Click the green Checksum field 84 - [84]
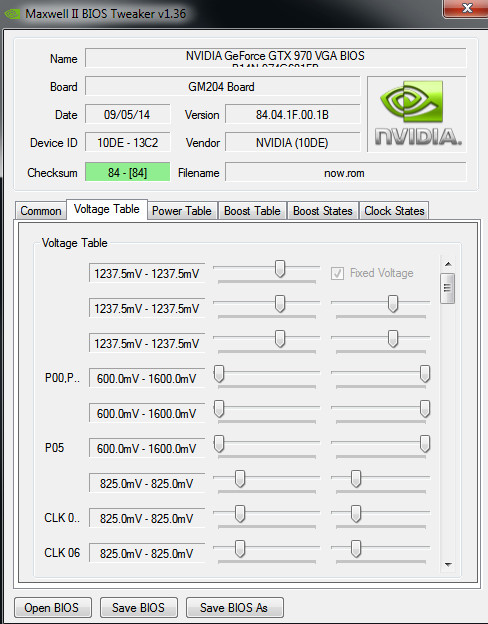This screenshot has height=624, width=488. [127, 172]
